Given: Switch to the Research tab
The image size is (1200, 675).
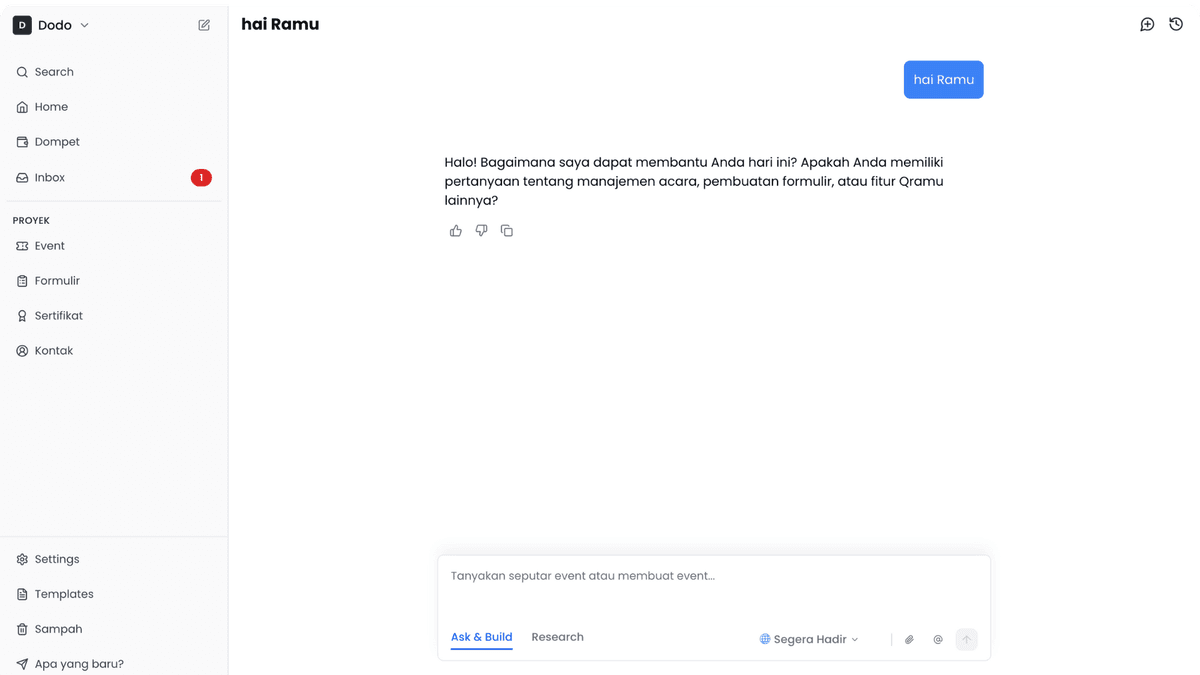Looking at the screenshot, I should coord(557,637).
